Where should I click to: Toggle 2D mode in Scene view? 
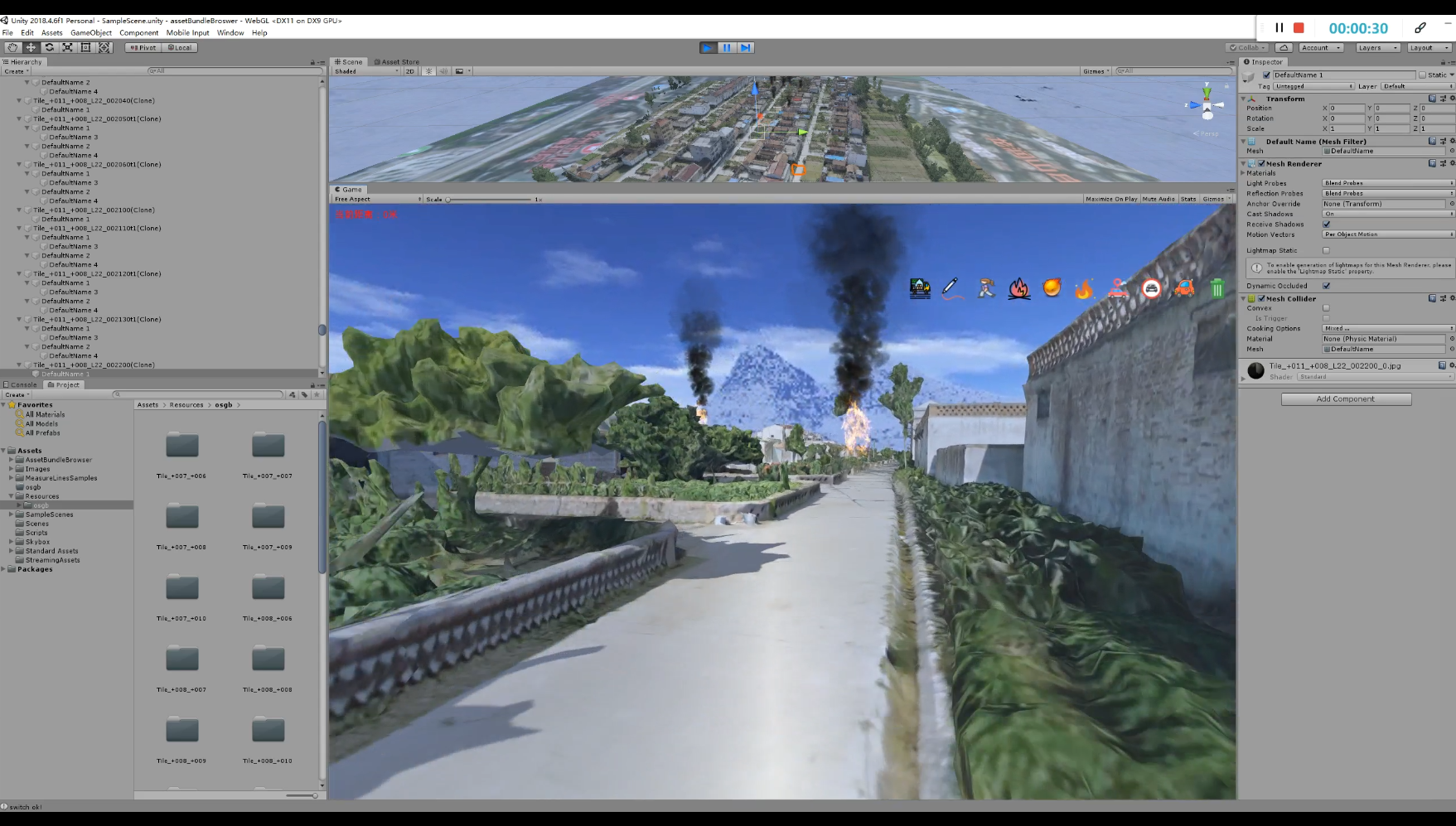(x=410, y=71)
